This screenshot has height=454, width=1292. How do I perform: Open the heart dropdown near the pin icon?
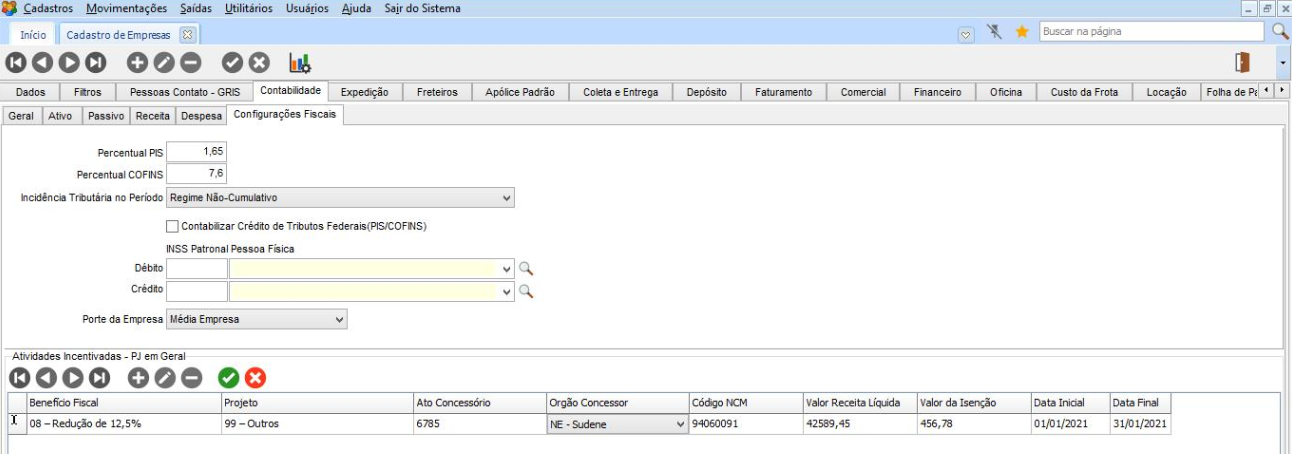click(966, 33)
